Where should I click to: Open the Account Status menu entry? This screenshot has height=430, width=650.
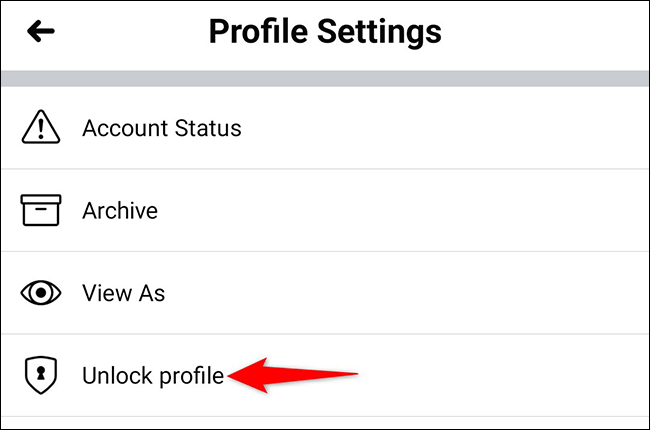(325, 128)
